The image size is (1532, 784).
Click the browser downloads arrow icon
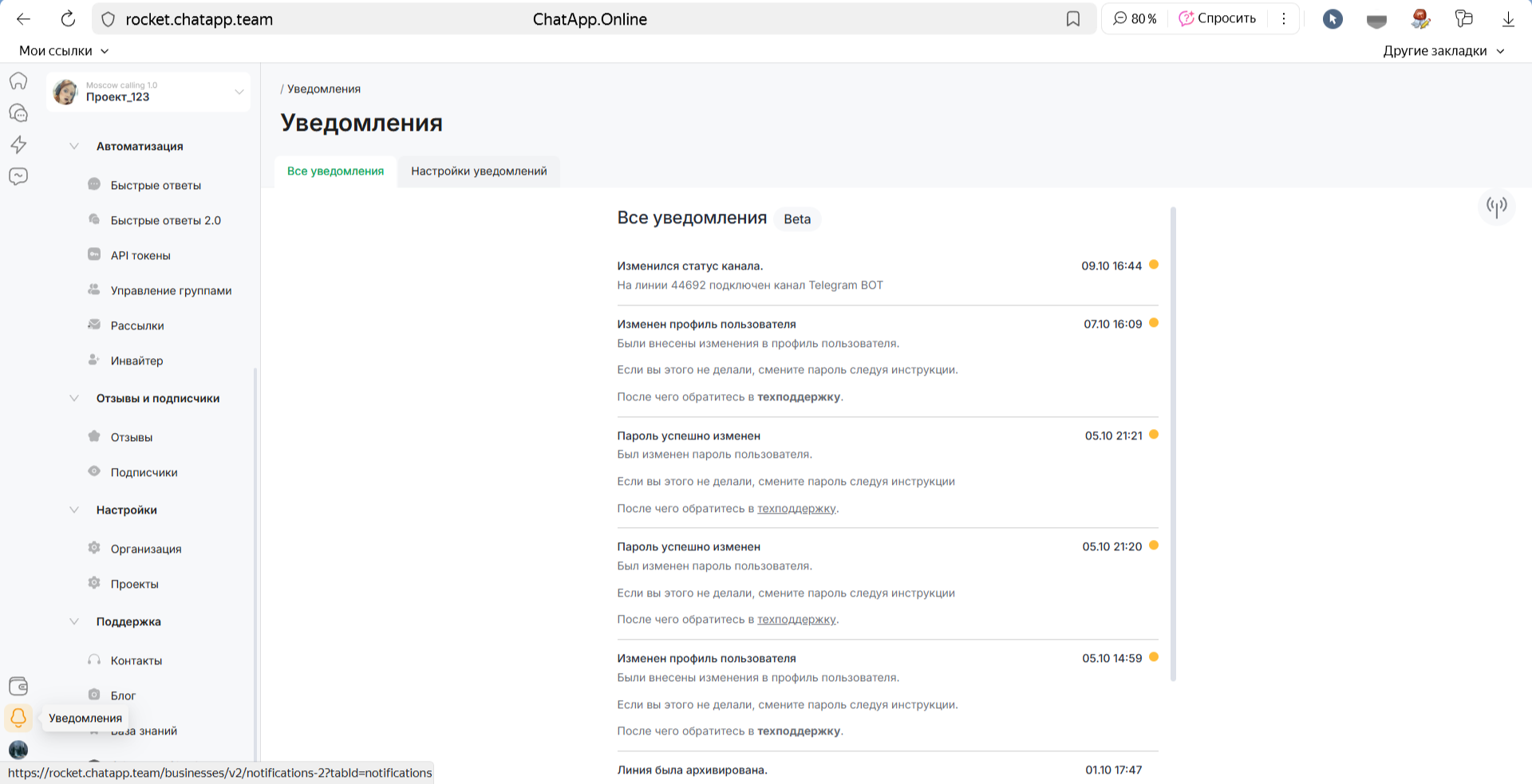pyautogui.click(x=1507, y=19)
